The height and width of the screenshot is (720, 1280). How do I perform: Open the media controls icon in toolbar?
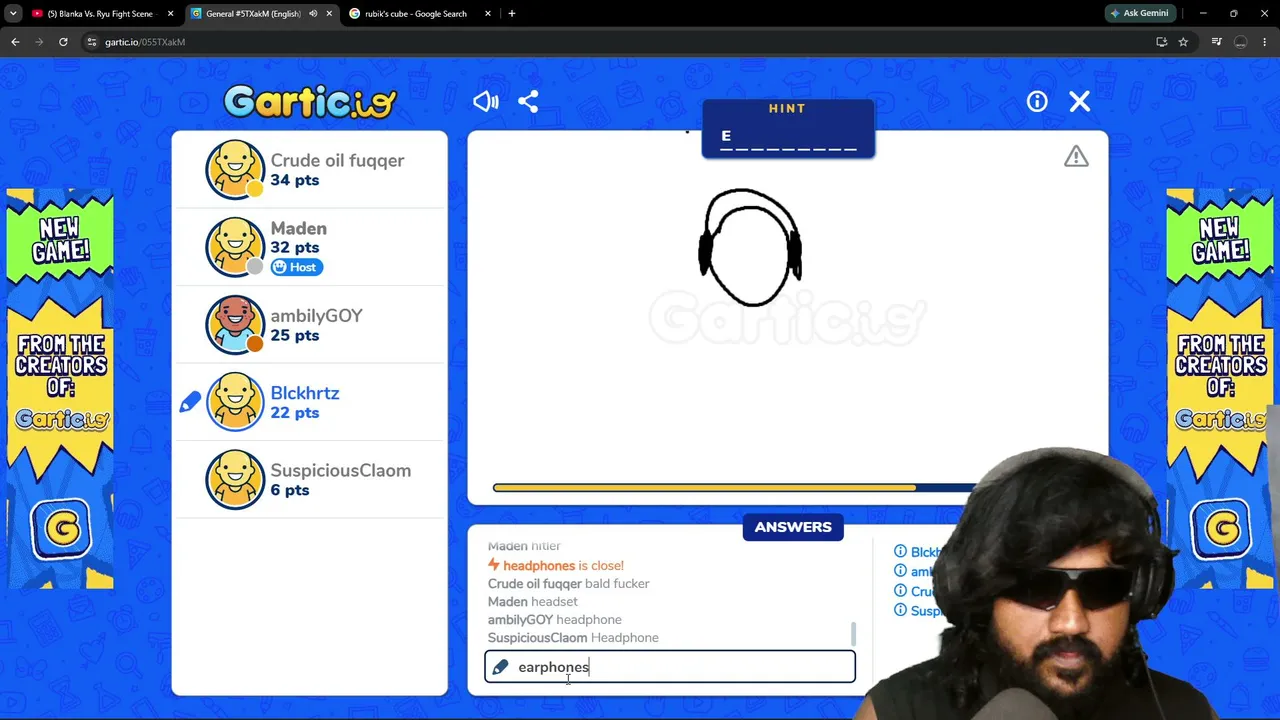pyautogui.click(x=1216, y=42)
